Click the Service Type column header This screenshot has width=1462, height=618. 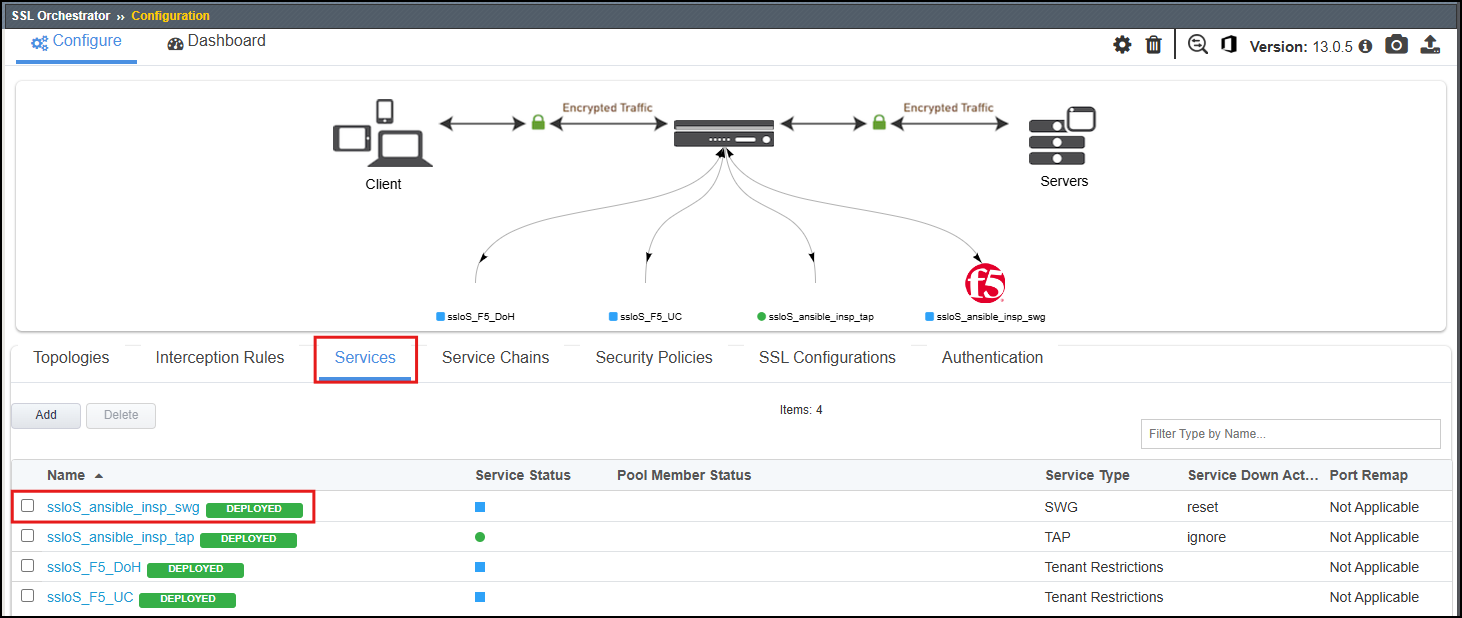[1087, 475]
